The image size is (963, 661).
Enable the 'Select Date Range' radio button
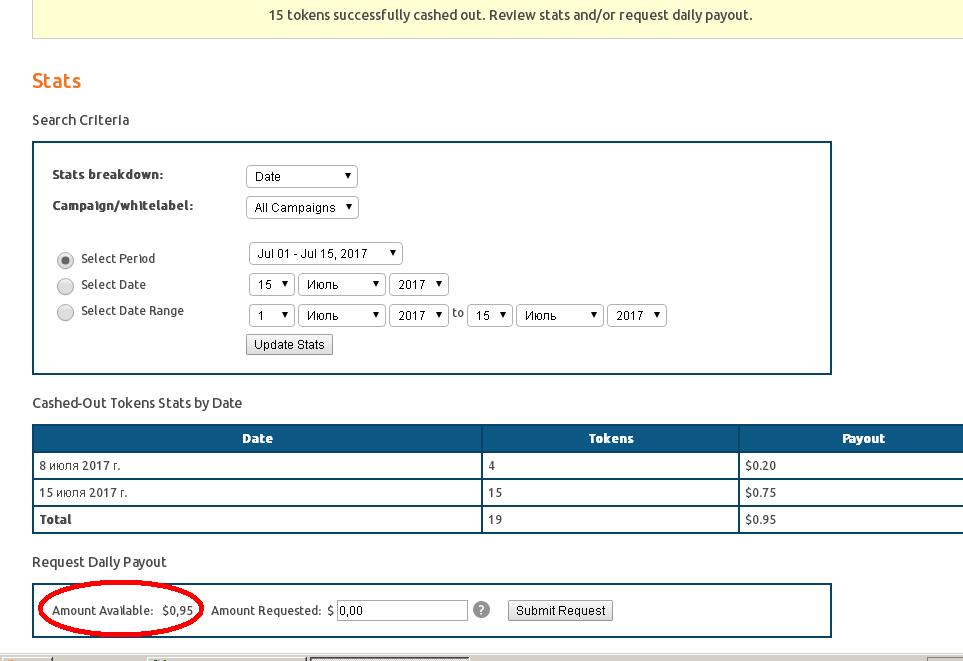click(65, 312)
